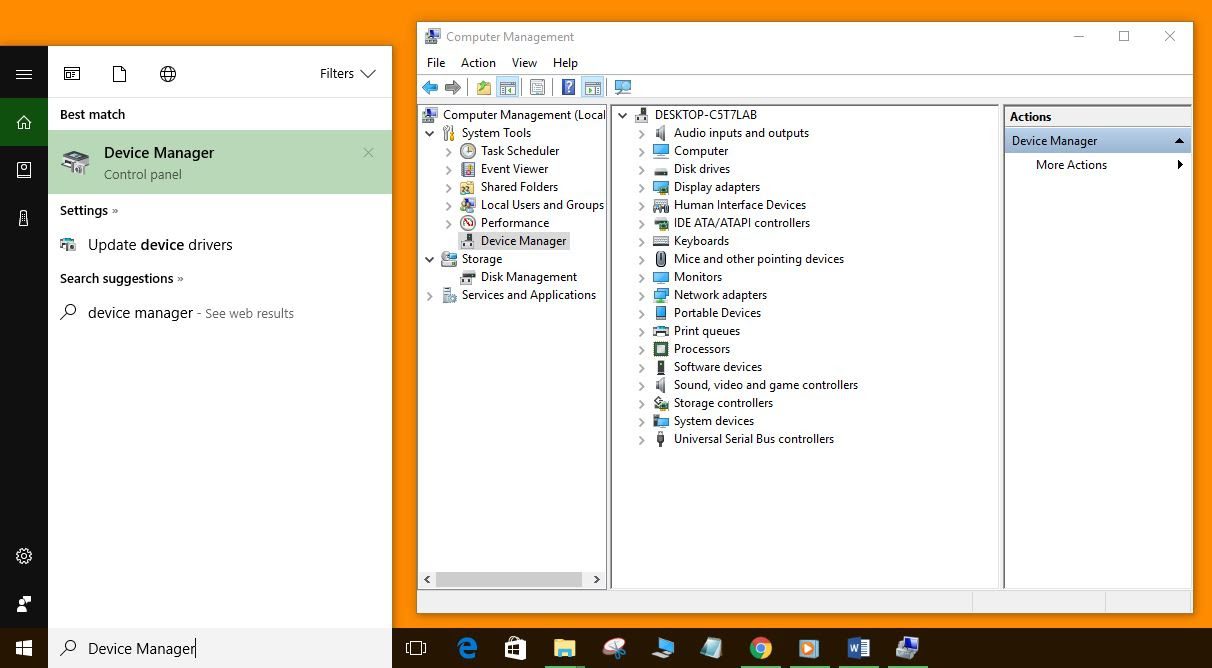1212x668 pixels.
Task: Open the View menu
Action: click(524, 63)
